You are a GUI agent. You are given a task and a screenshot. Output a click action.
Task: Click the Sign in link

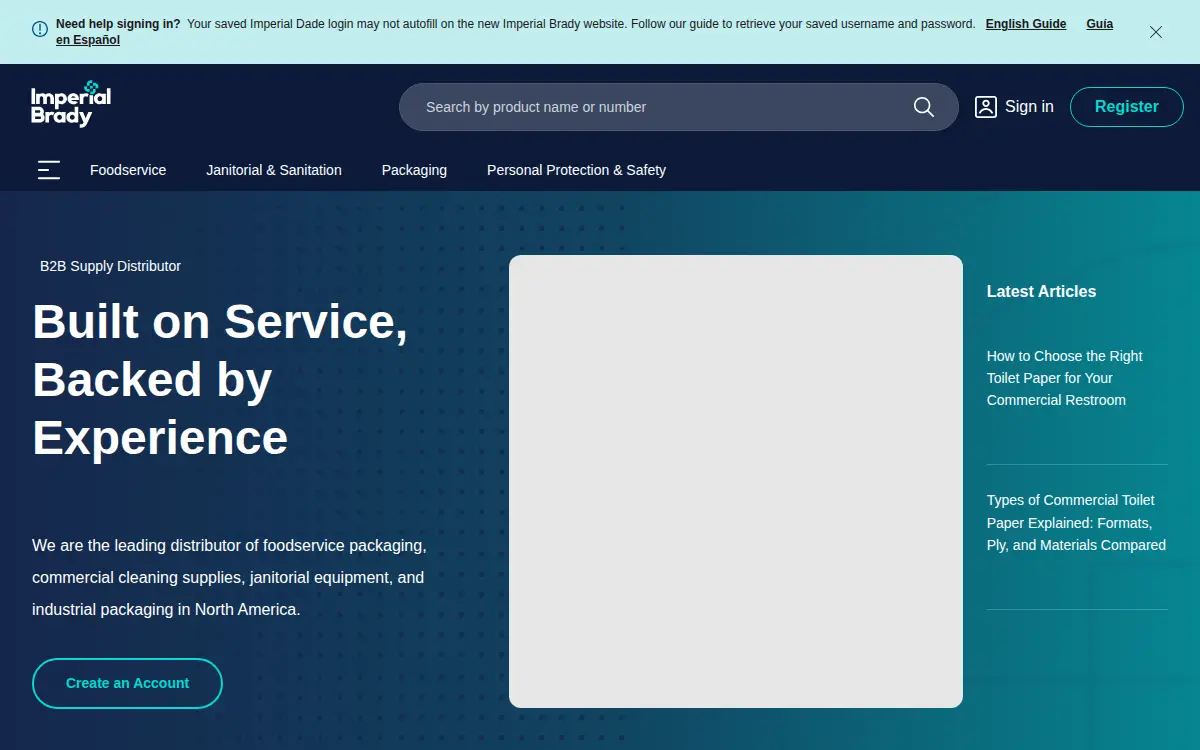[x=1029, y=107]
